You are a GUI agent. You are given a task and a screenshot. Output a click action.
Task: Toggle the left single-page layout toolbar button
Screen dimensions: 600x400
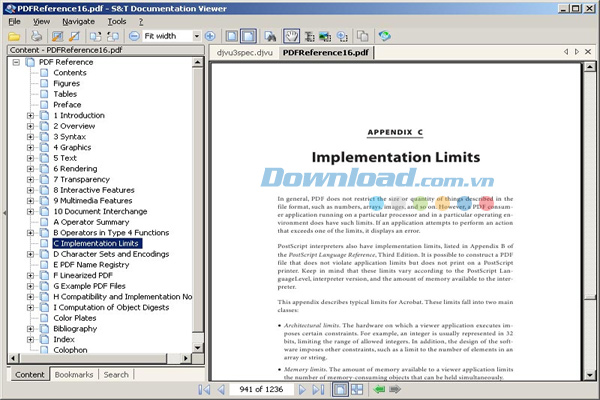pyautogui.click(x=232, y=36)
